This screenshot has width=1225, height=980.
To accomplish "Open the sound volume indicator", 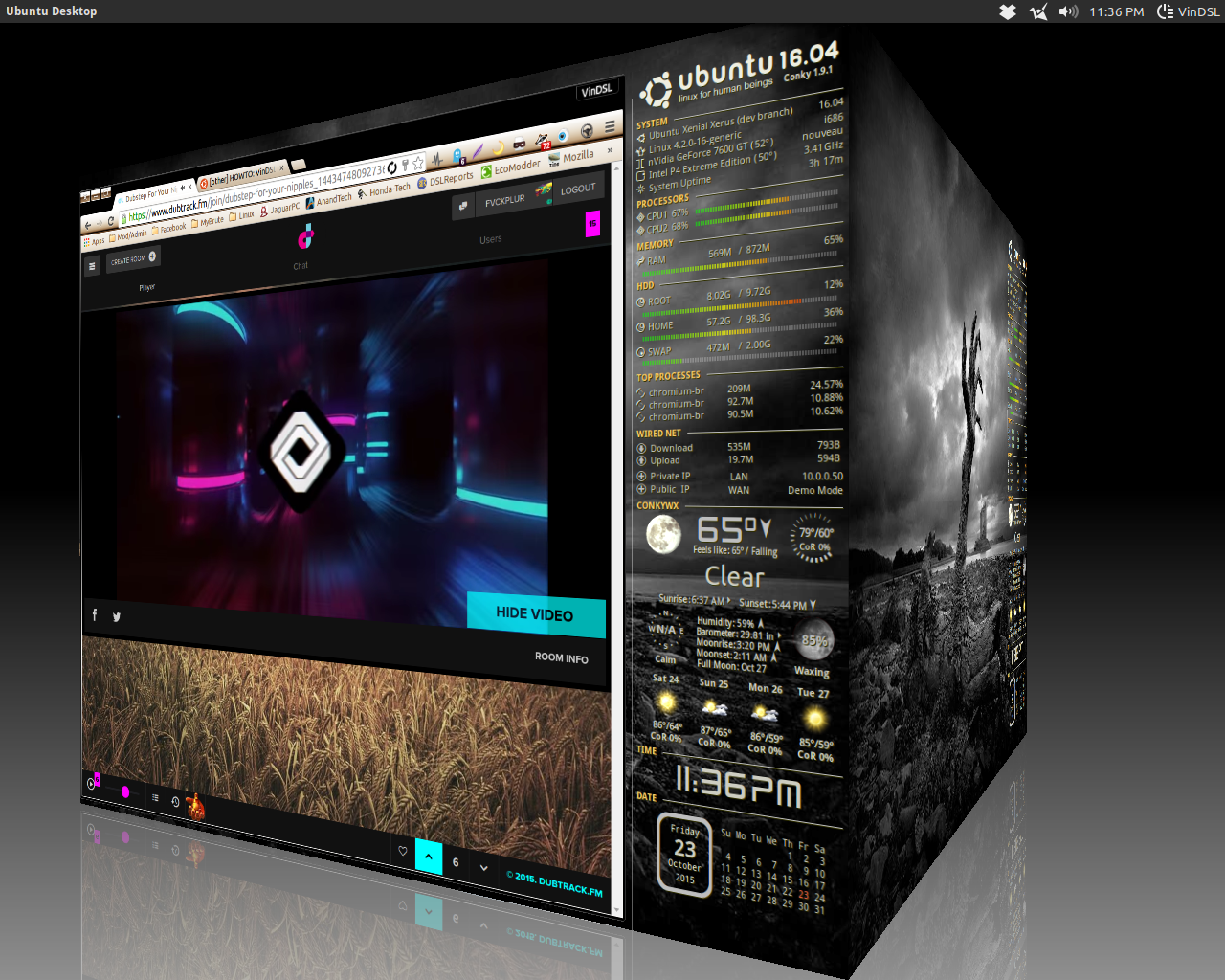I will [1068, 11].
